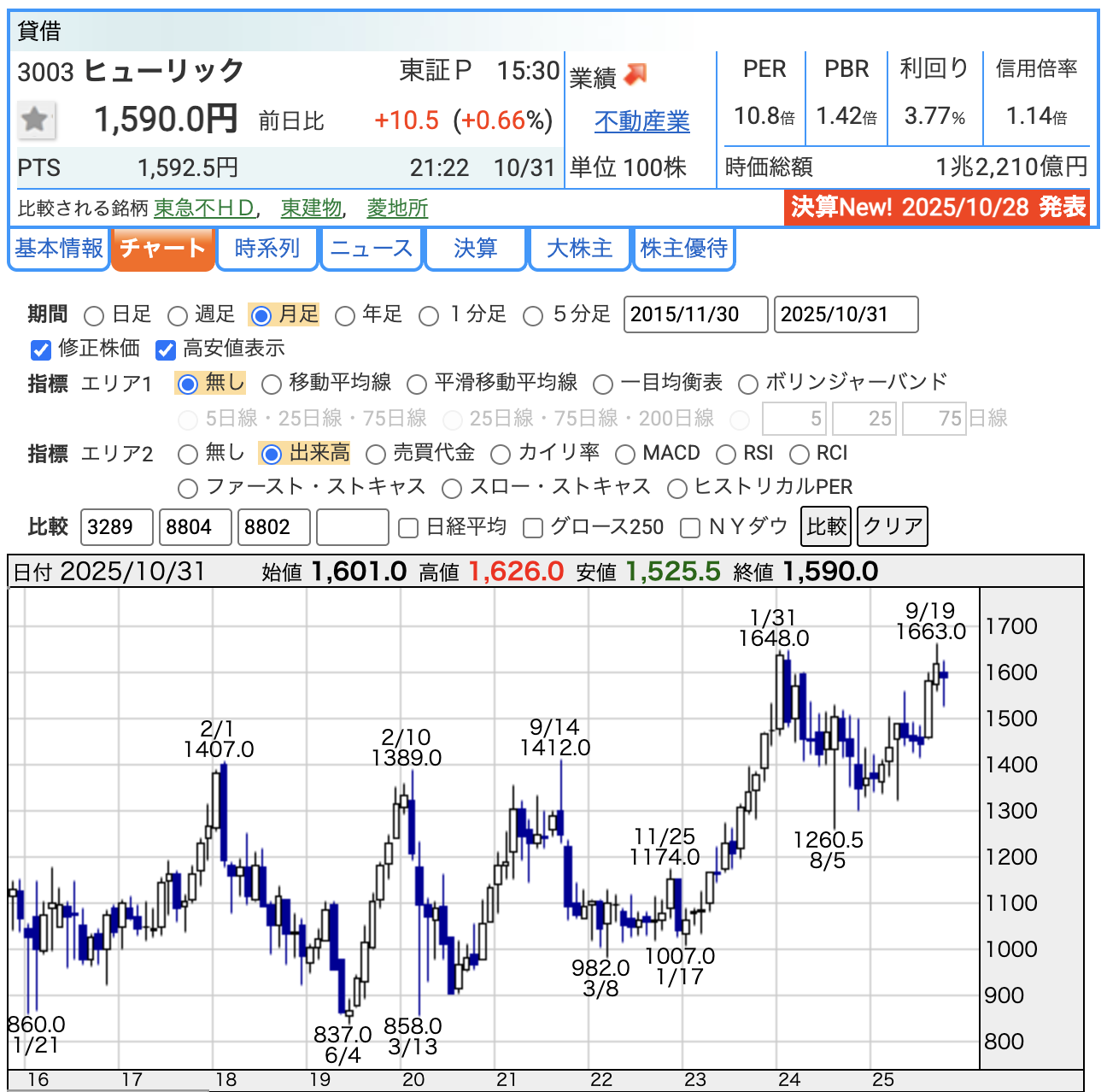Uncheck the 高安値表示 checkbox

pos(166,349)
